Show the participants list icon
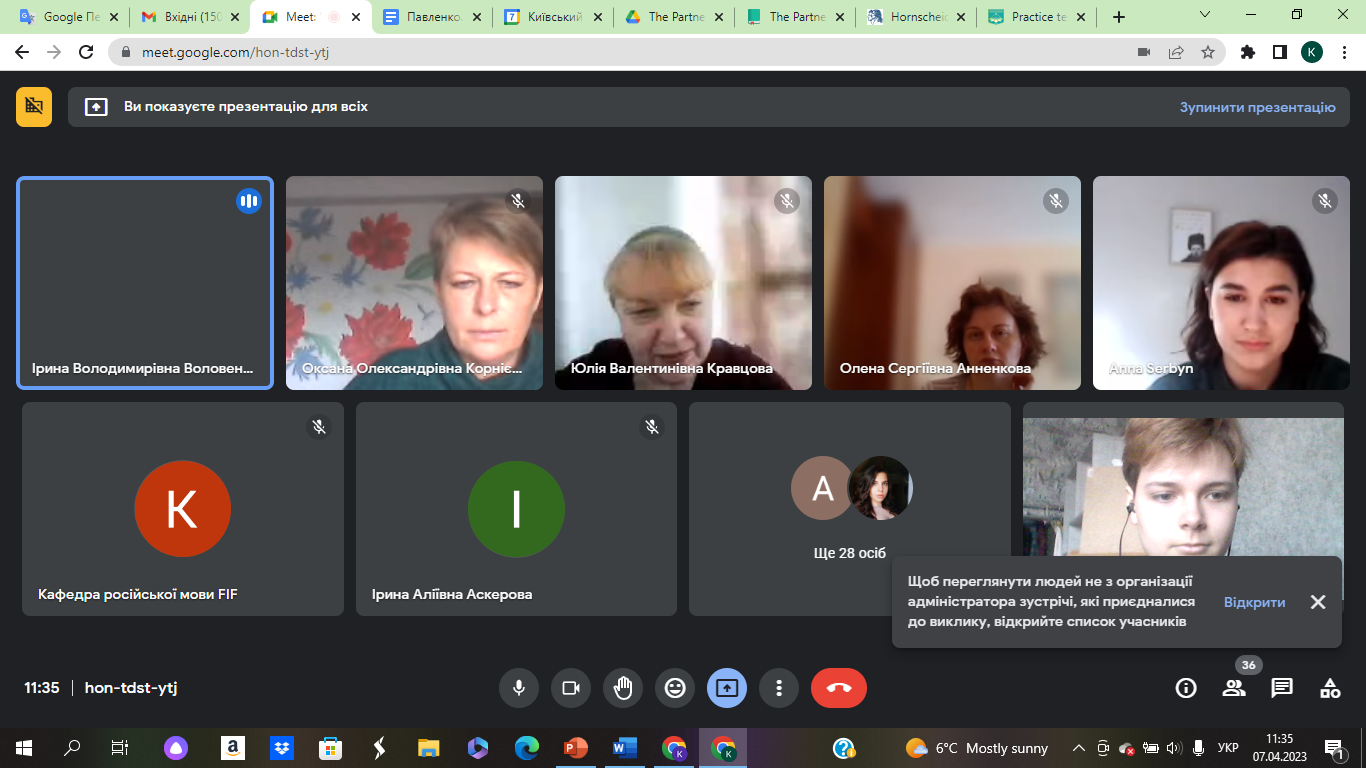1366x768 pixels. click(x=1234, y=688)
